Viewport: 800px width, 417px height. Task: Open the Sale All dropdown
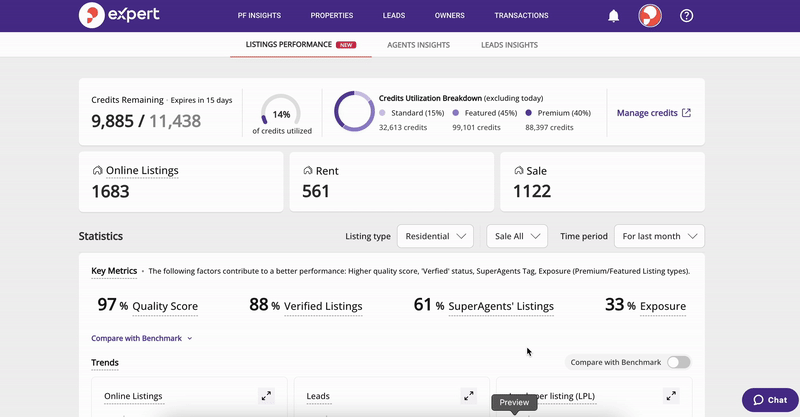tap(517, 236)
